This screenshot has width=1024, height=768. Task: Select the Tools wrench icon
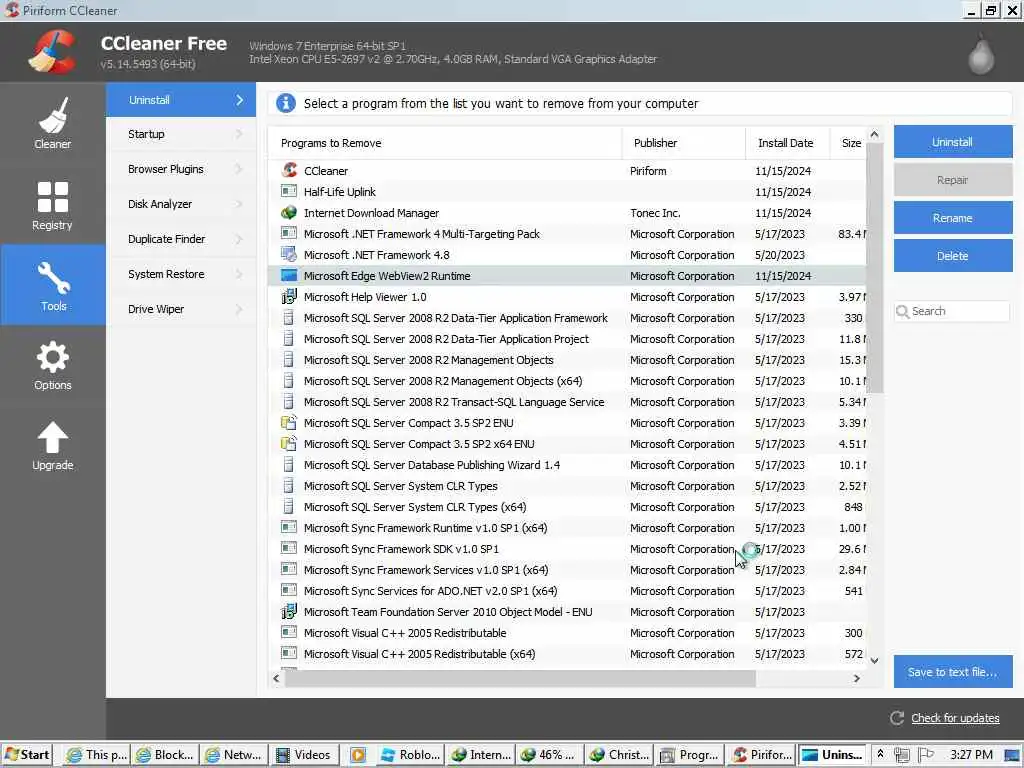point(54,279)
